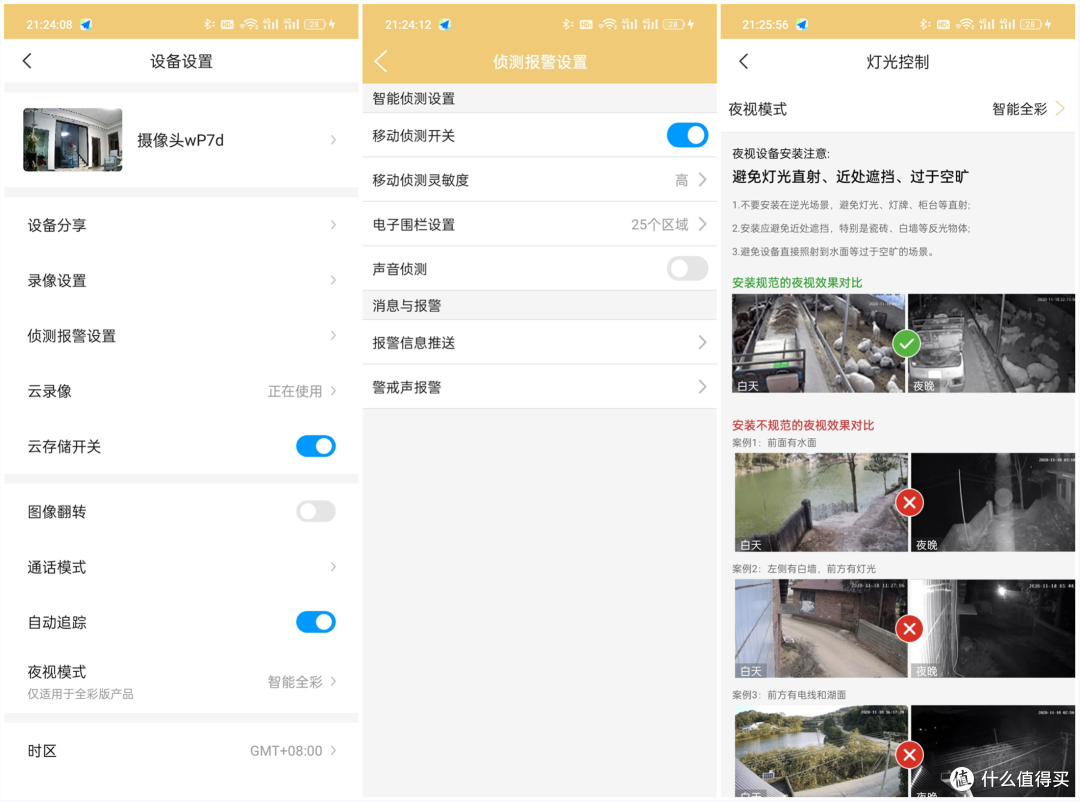Tap 仅适用于全彩版产品 subtitle

(x=81, y=695)
